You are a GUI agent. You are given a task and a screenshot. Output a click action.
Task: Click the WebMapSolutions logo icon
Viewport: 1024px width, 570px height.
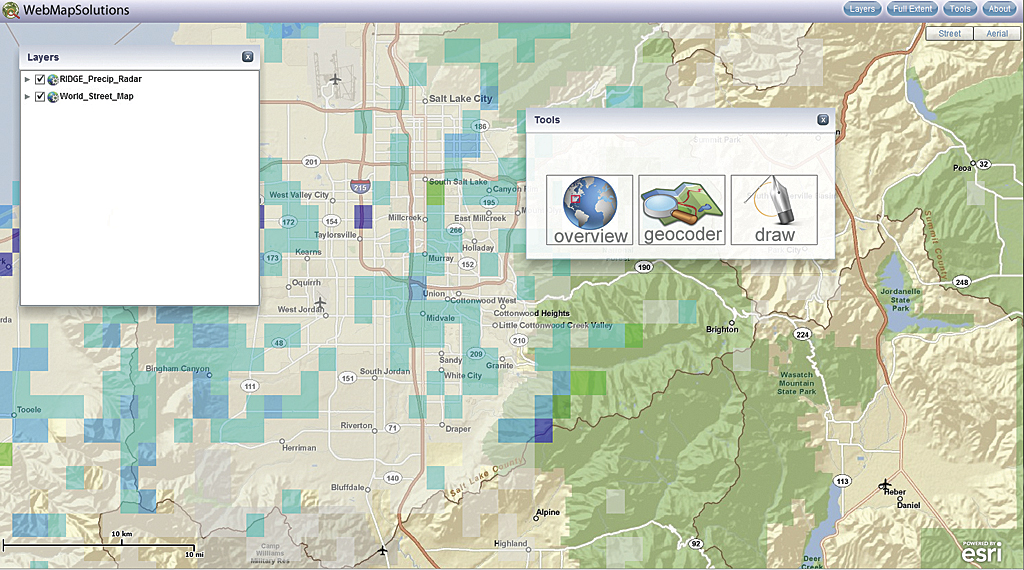pos(10,10)
